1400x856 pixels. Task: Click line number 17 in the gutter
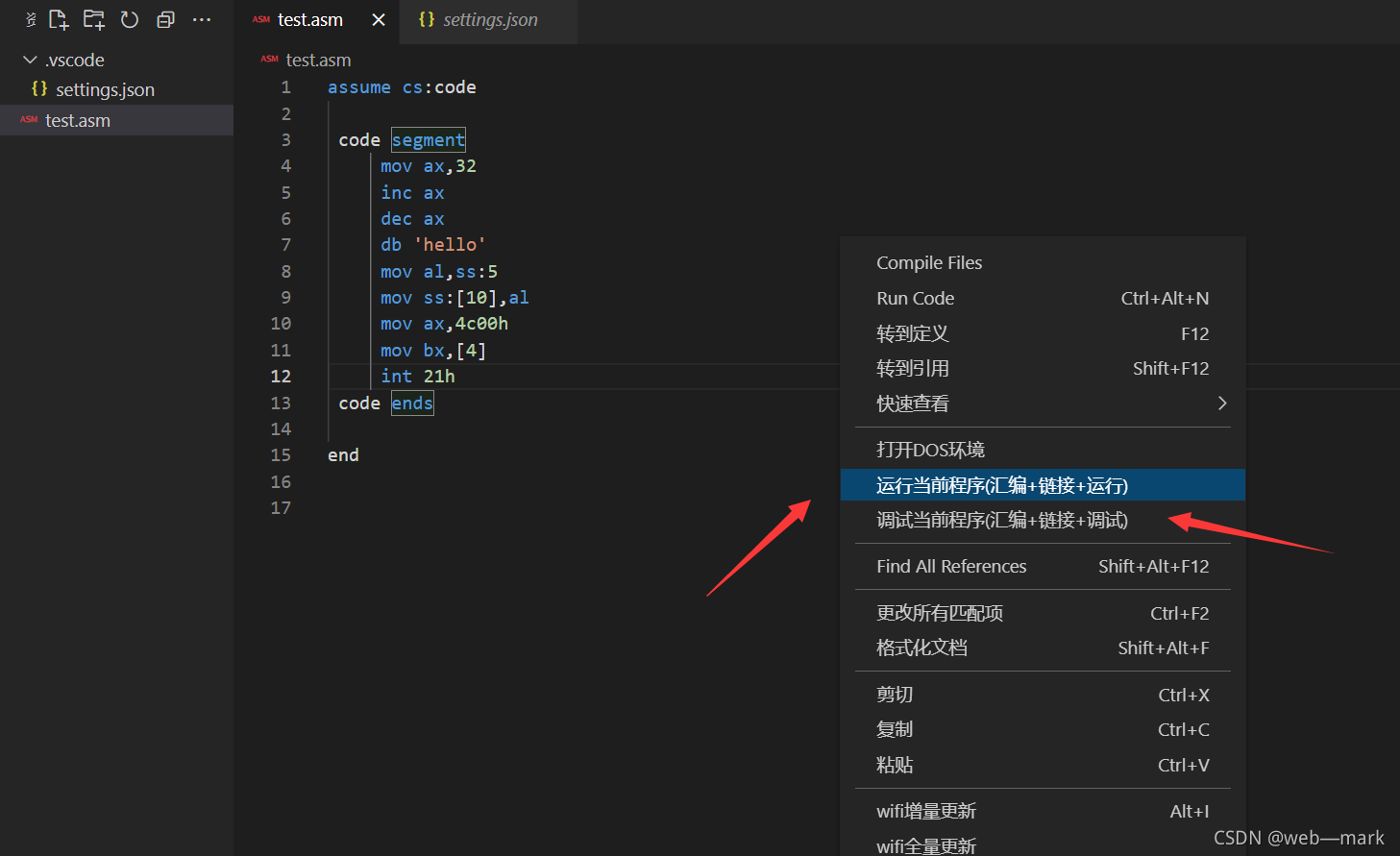tap(281, 508)
